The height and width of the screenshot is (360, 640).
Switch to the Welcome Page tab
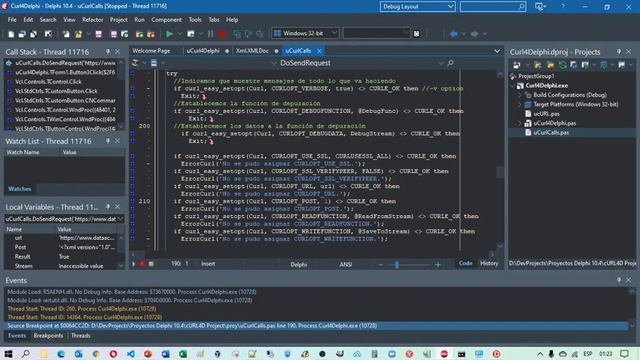tap(151, 51)
